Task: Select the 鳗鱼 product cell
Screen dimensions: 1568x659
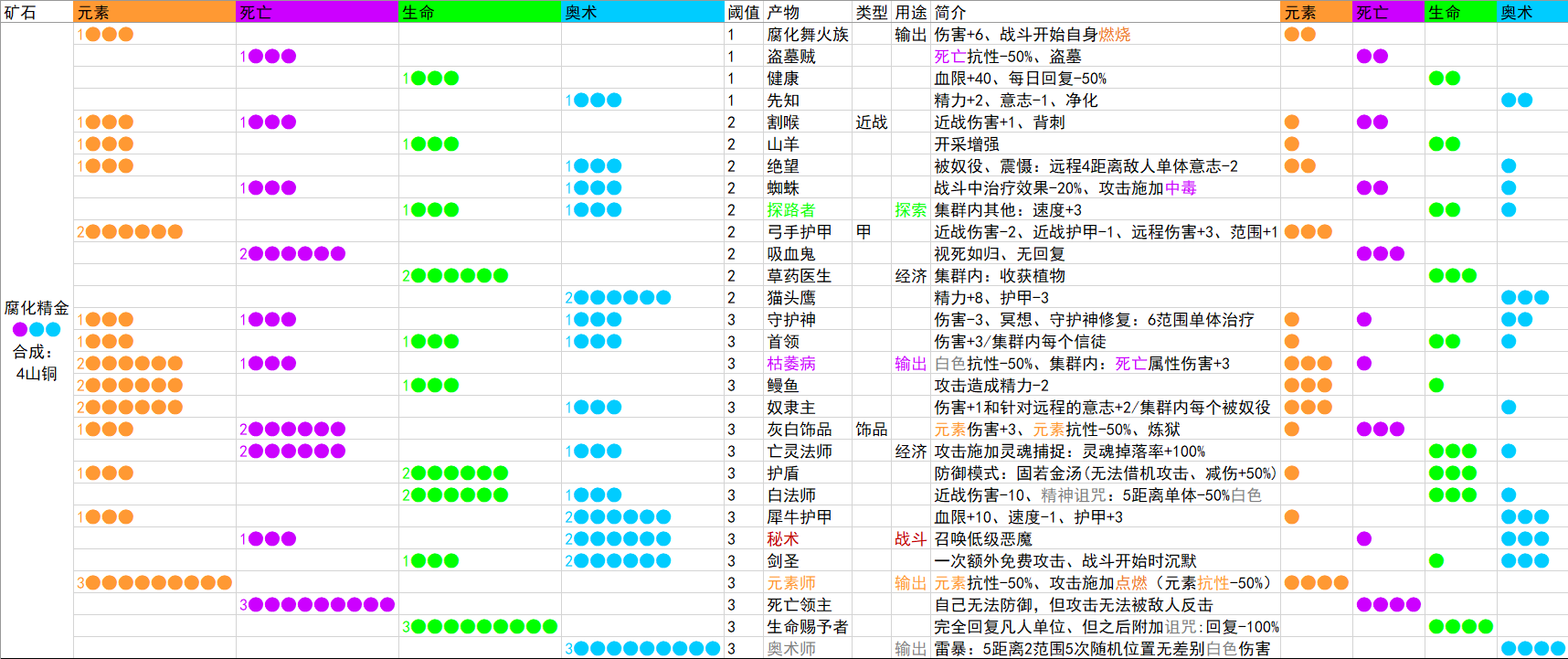Action: (x=808, y=385)
